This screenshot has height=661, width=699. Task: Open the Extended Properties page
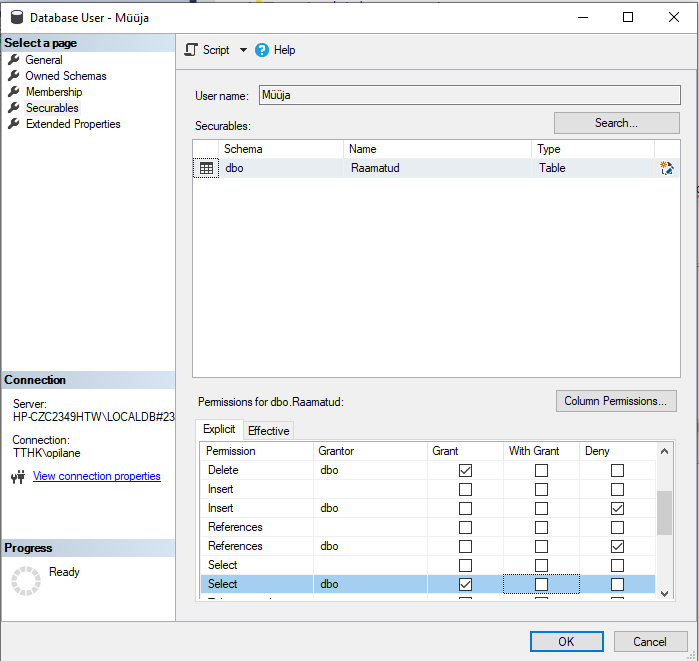pos(73,124)
